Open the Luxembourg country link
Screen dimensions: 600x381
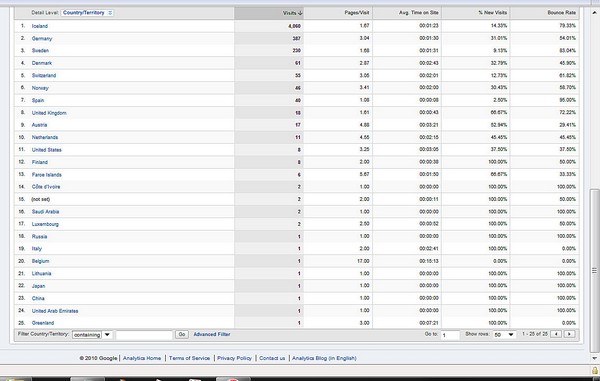coord(45,224)
